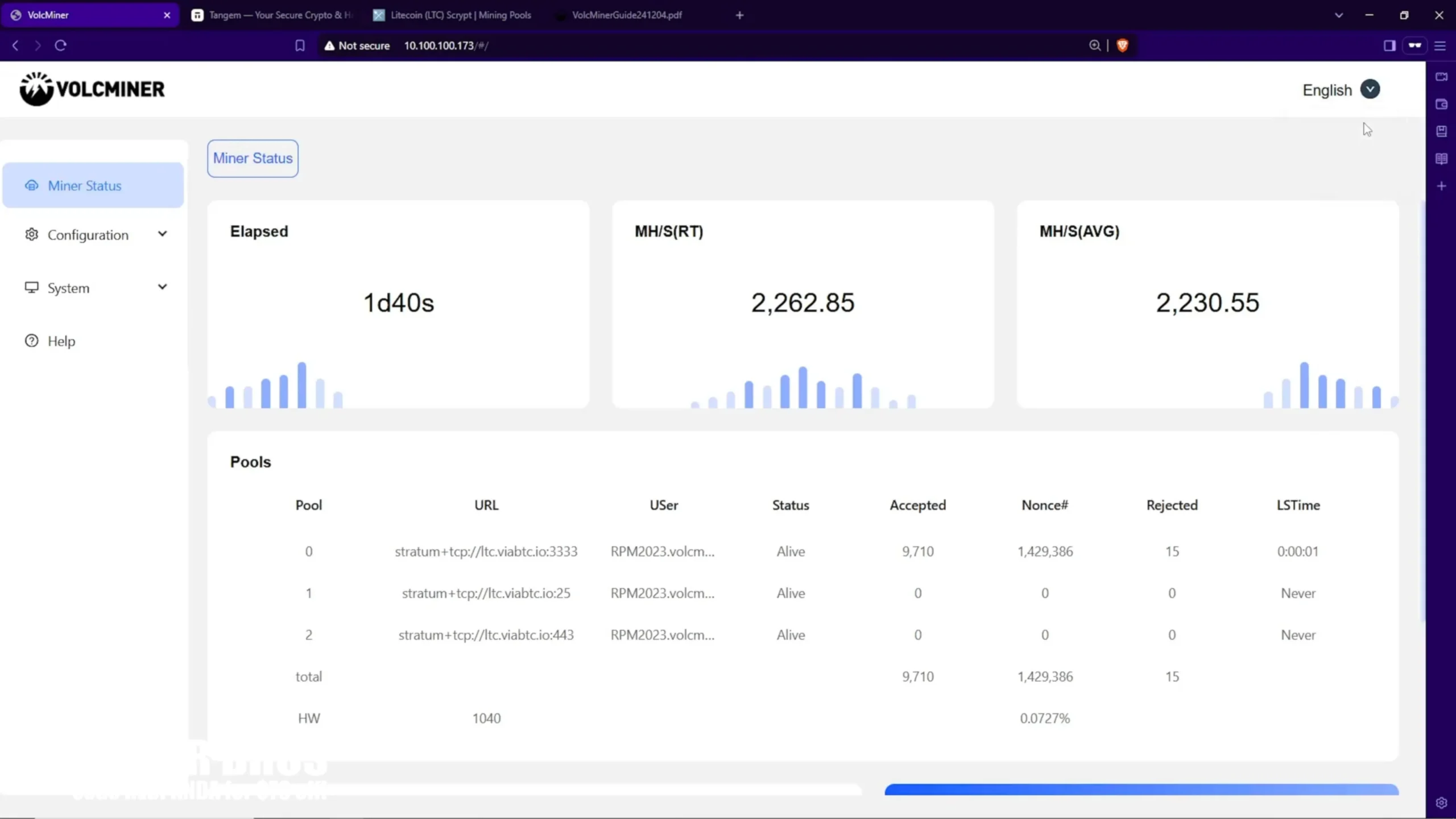
Task: Open the Miner Status sidebar item
Action: pyautogui.click(x=93, y=185)
